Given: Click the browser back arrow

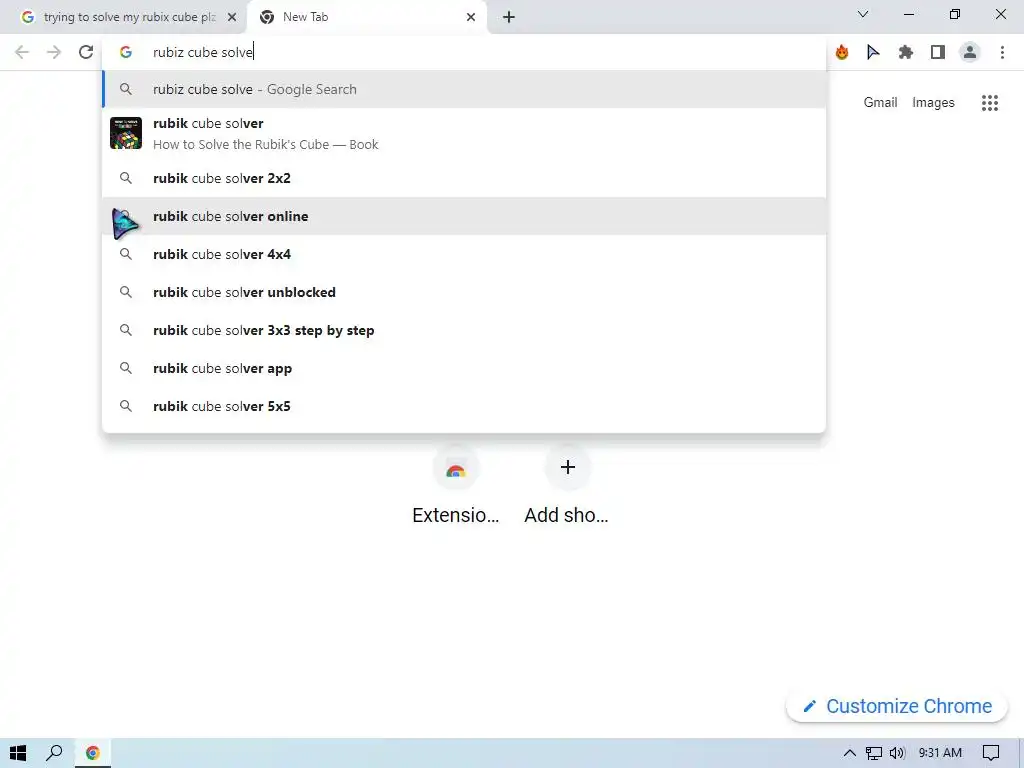Looking at the screenshot, I should pos(22,52).
